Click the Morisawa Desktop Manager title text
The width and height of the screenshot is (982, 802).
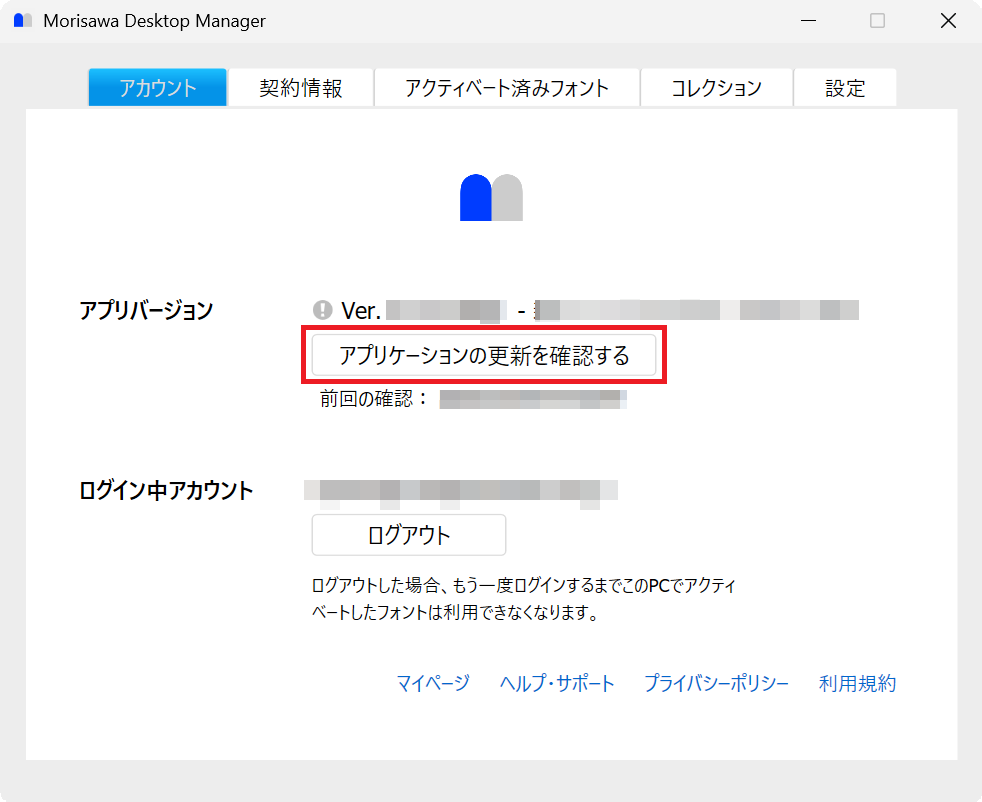click(x=154, y=21)
